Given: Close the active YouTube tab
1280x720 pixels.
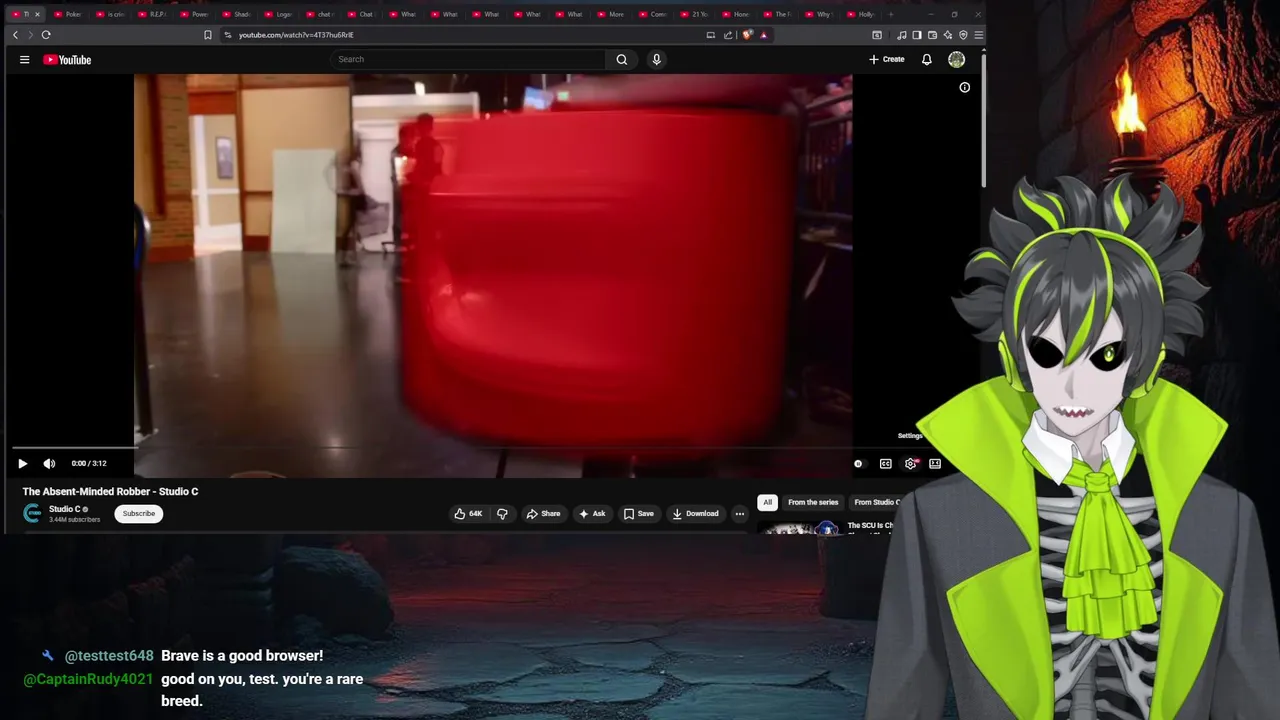Looking at the screenshot, I should (x=37, y=14).
